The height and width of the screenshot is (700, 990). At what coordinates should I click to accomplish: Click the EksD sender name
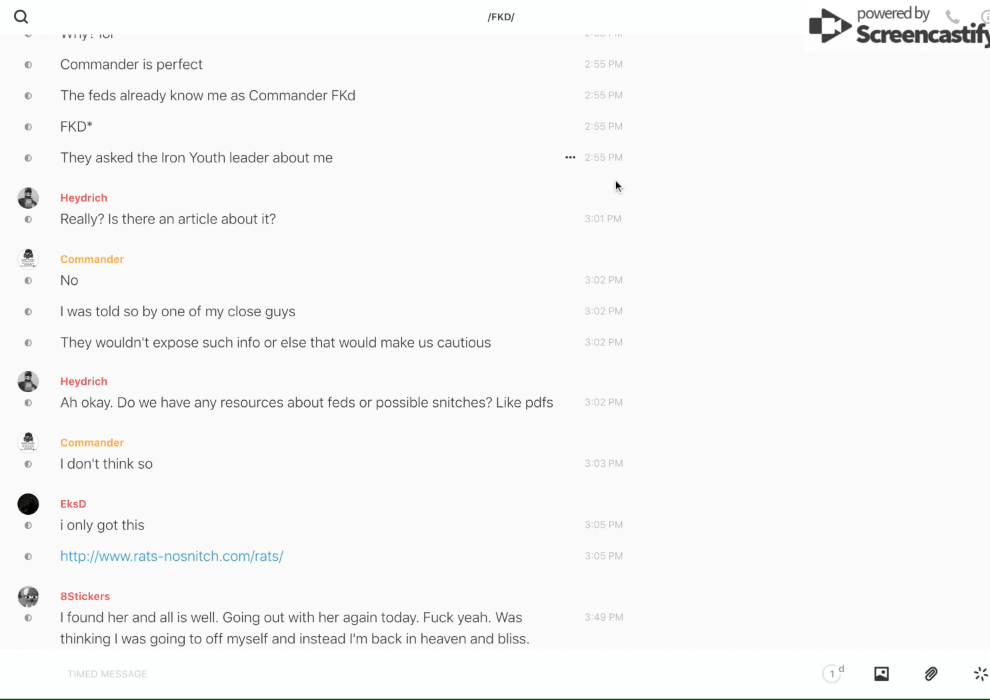pos(73,504)
